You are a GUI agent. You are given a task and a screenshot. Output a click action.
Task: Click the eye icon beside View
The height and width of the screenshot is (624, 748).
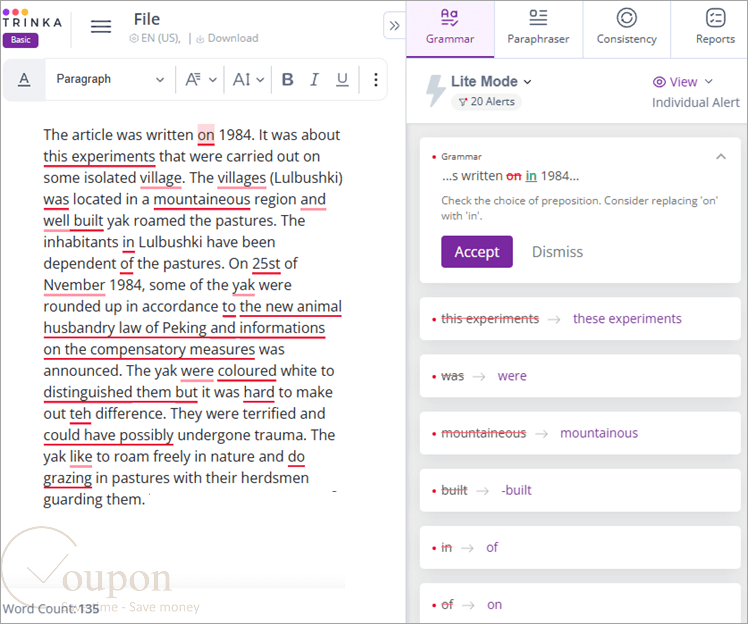(x=659, y=82)
